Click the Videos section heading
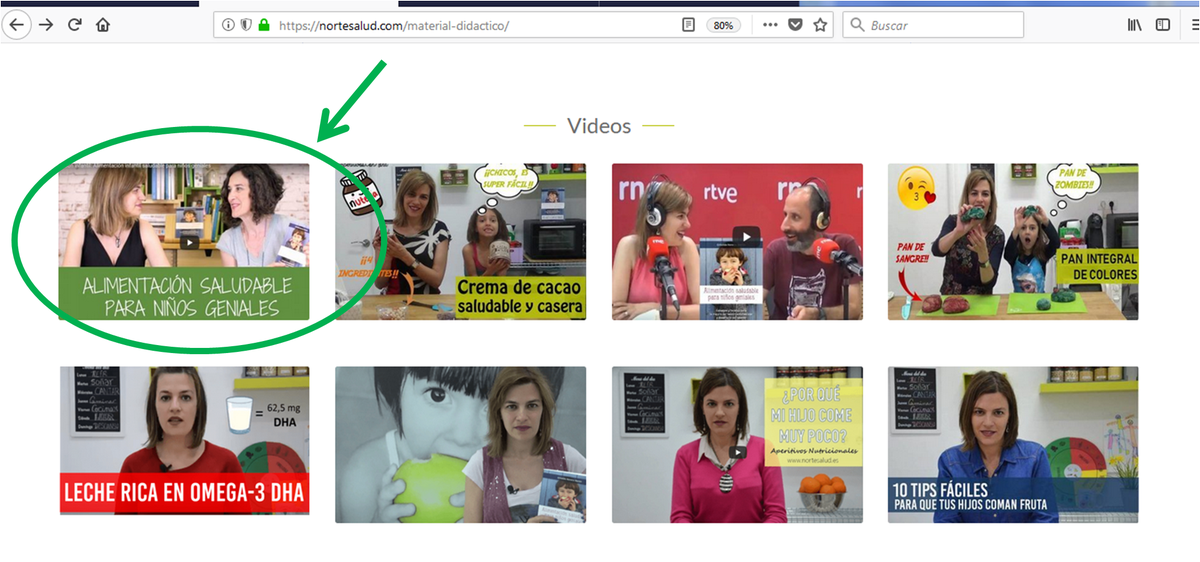The image size is (1200, 562). pos(599,126)
